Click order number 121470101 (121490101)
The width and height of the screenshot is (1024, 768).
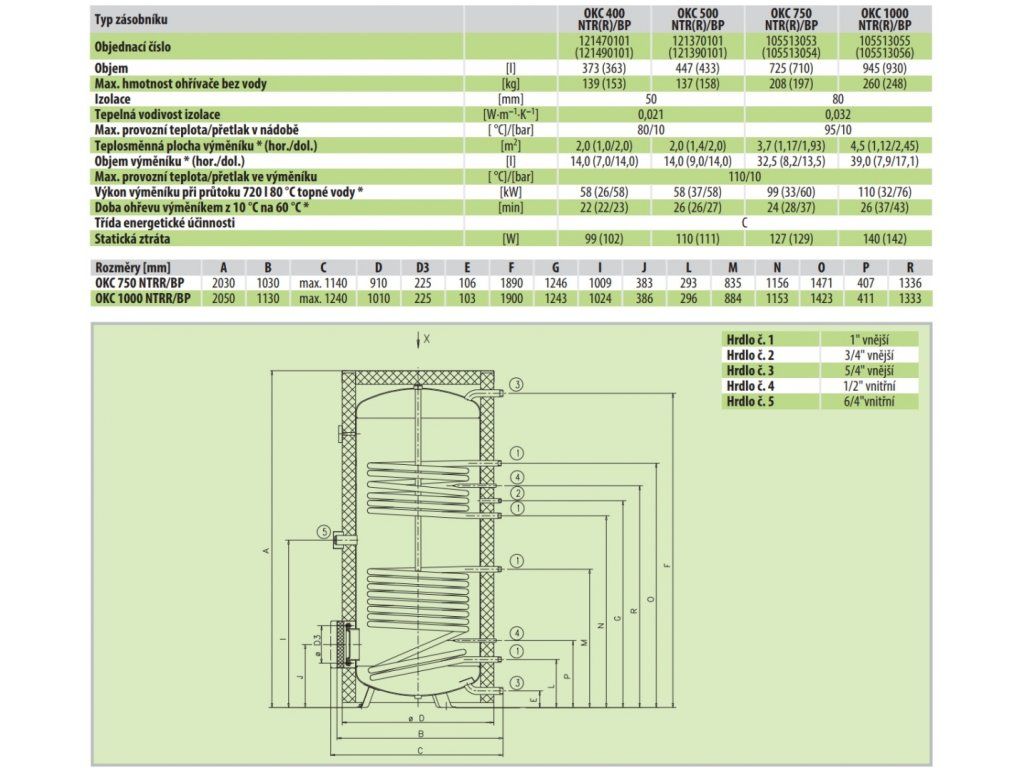point(604,47)
